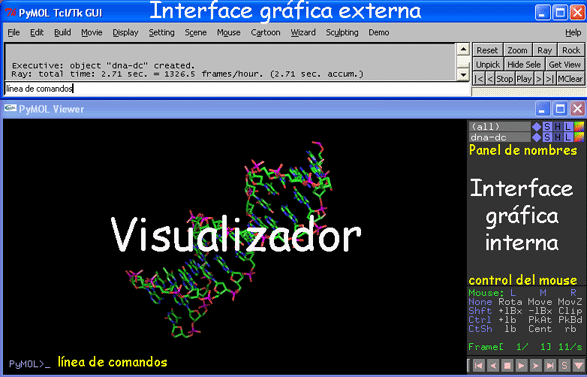Click the rewind-to-start icon in viewer controls
The height and width of the screenshot is (377, 587).
point(479,365)
